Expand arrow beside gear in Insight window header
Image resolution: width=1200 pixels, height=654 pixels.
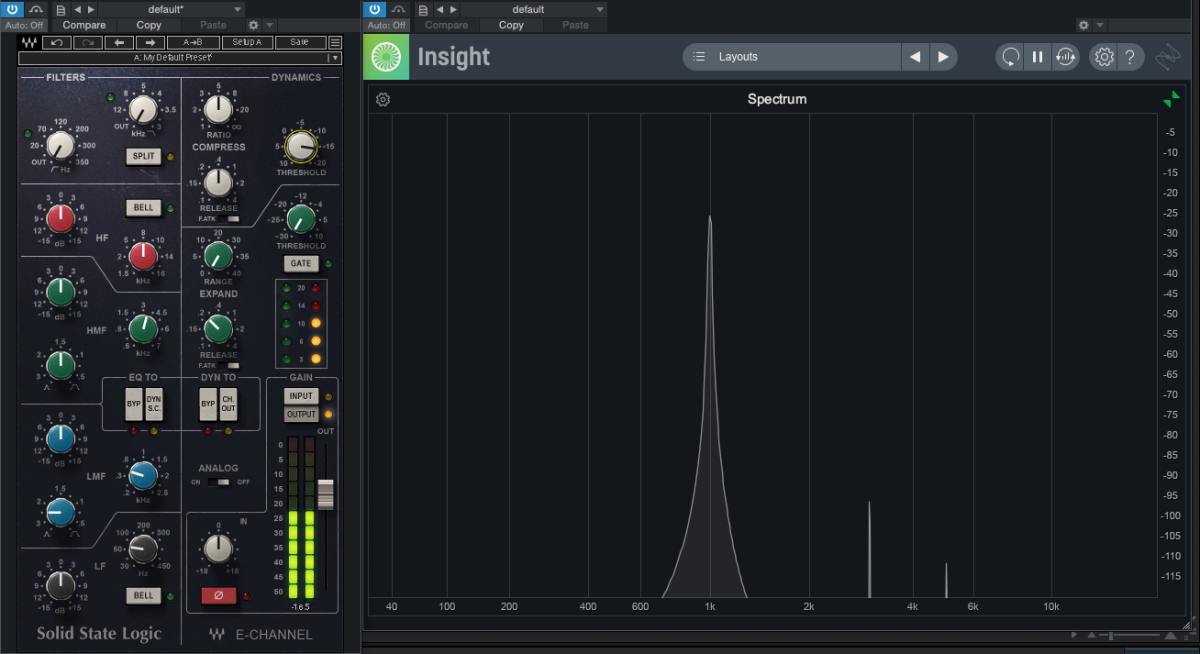coord(1100,25)
